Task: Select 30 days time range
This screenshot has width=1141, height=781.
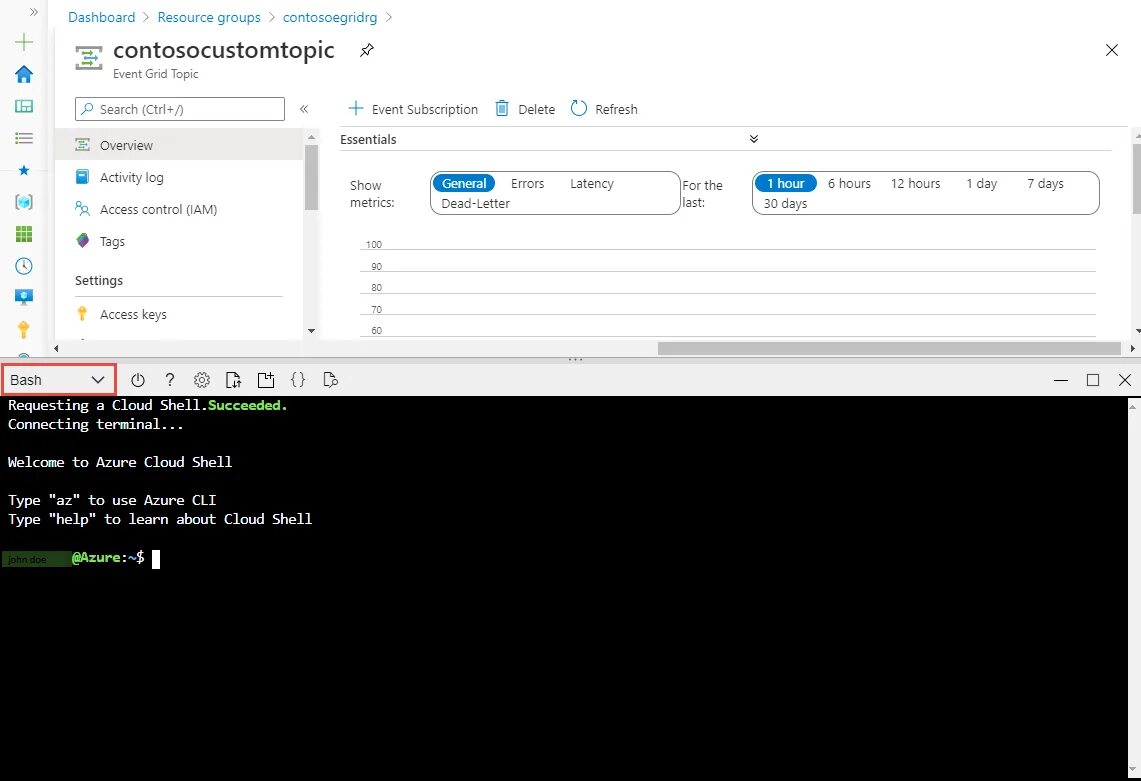Action: click(x=785, y=203)
